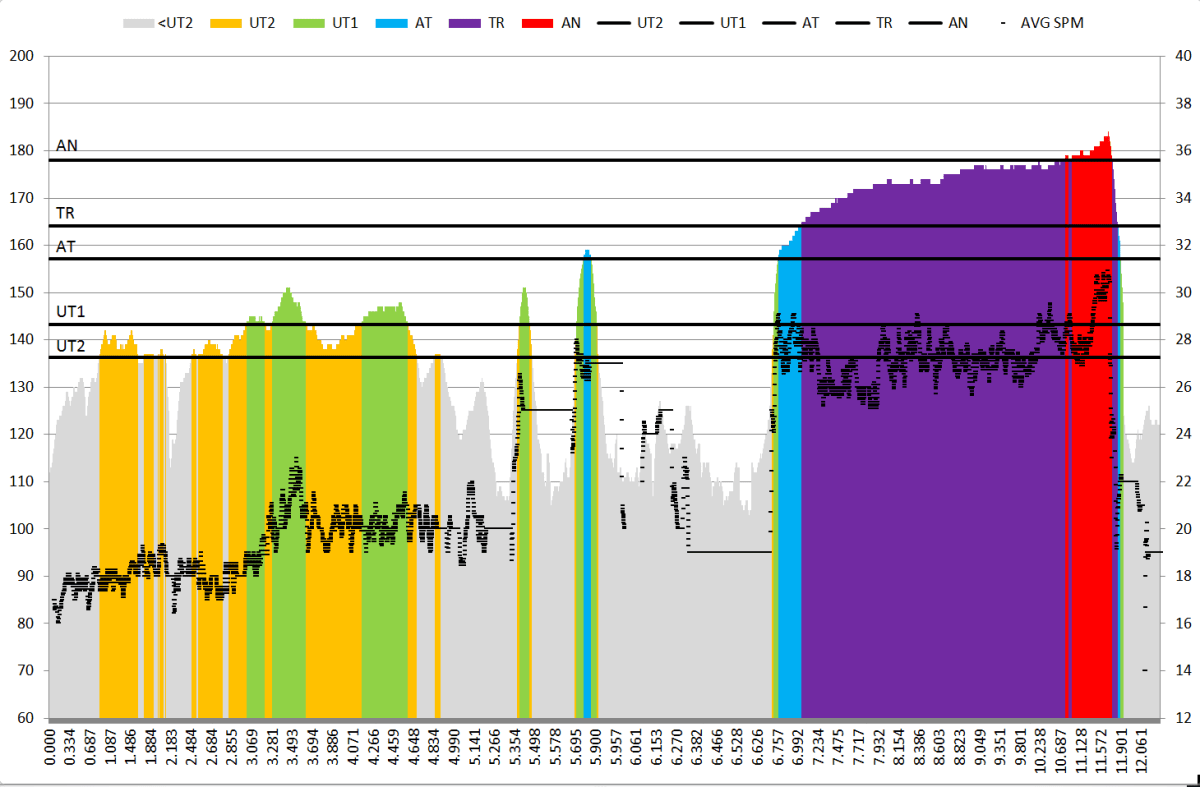Click the TR threshold label inside the plot

click(65, 213)
